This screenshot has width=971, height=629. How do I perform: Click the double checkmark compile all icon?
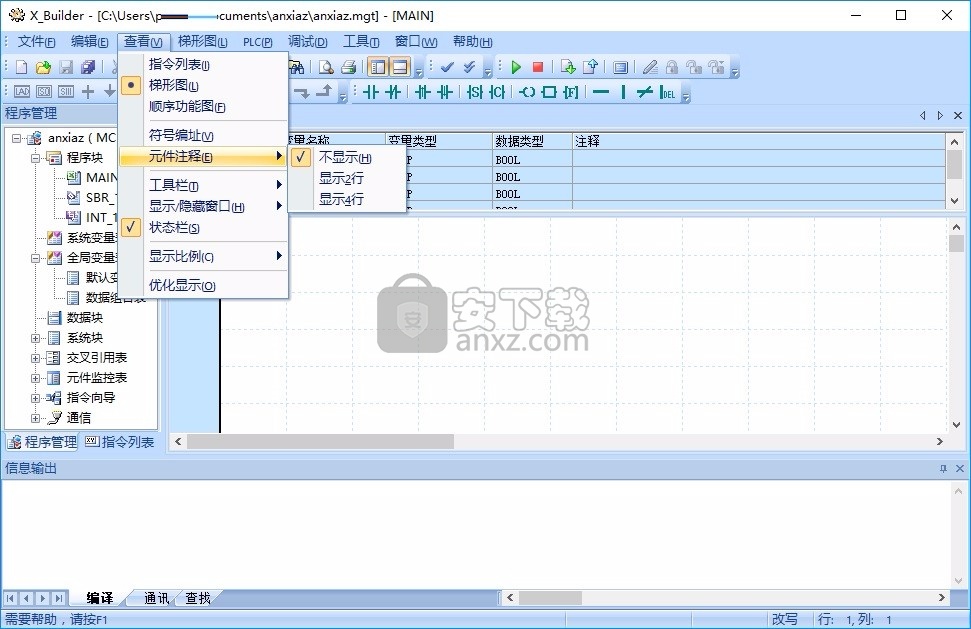pos(469,67)
